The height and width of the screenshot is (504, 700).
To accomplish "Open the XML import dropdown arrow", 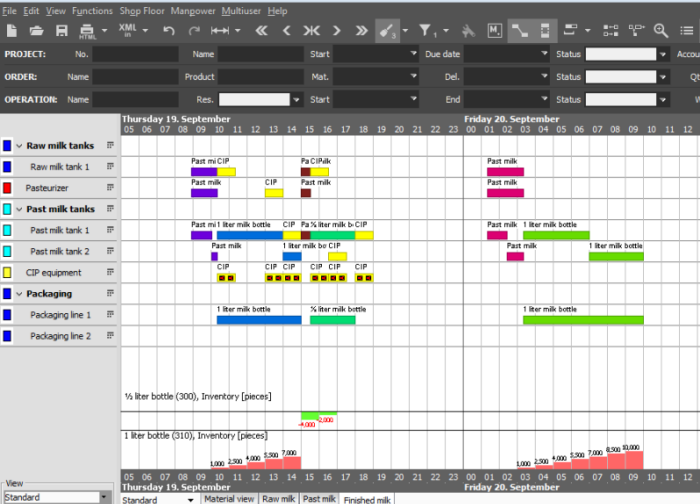I will 146,31.
